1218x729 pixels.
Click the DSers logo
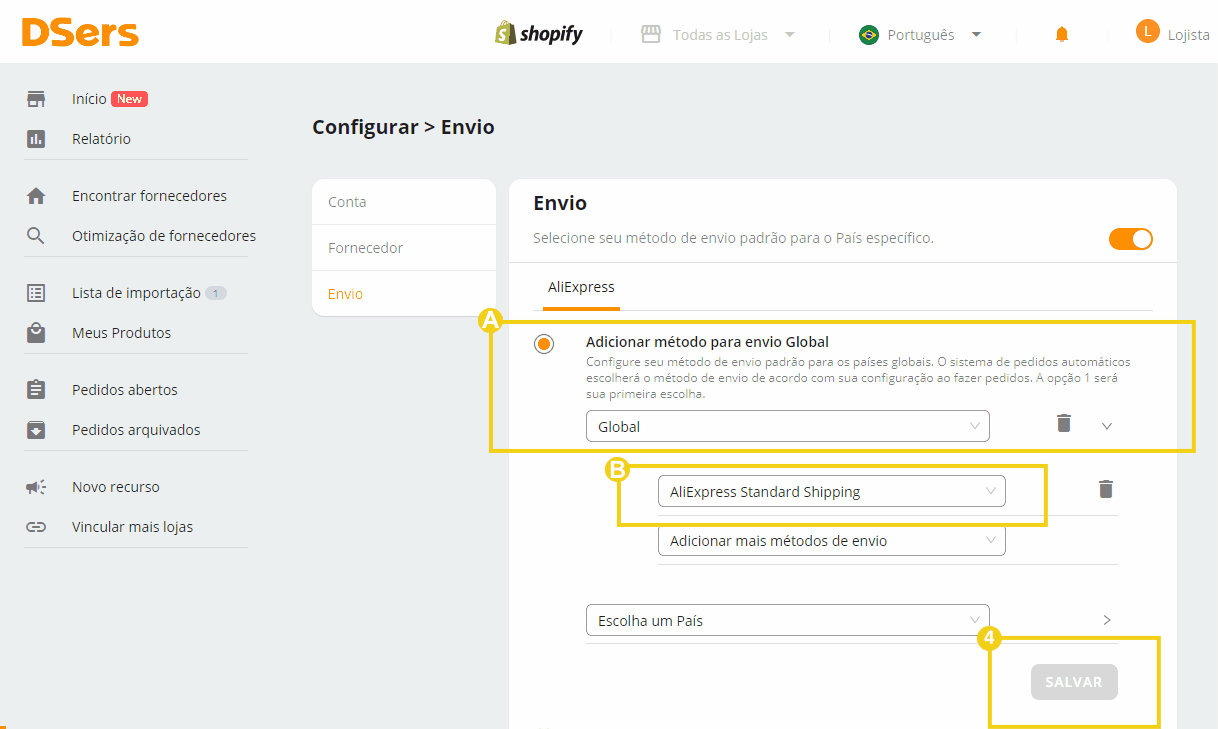point(80,33)
